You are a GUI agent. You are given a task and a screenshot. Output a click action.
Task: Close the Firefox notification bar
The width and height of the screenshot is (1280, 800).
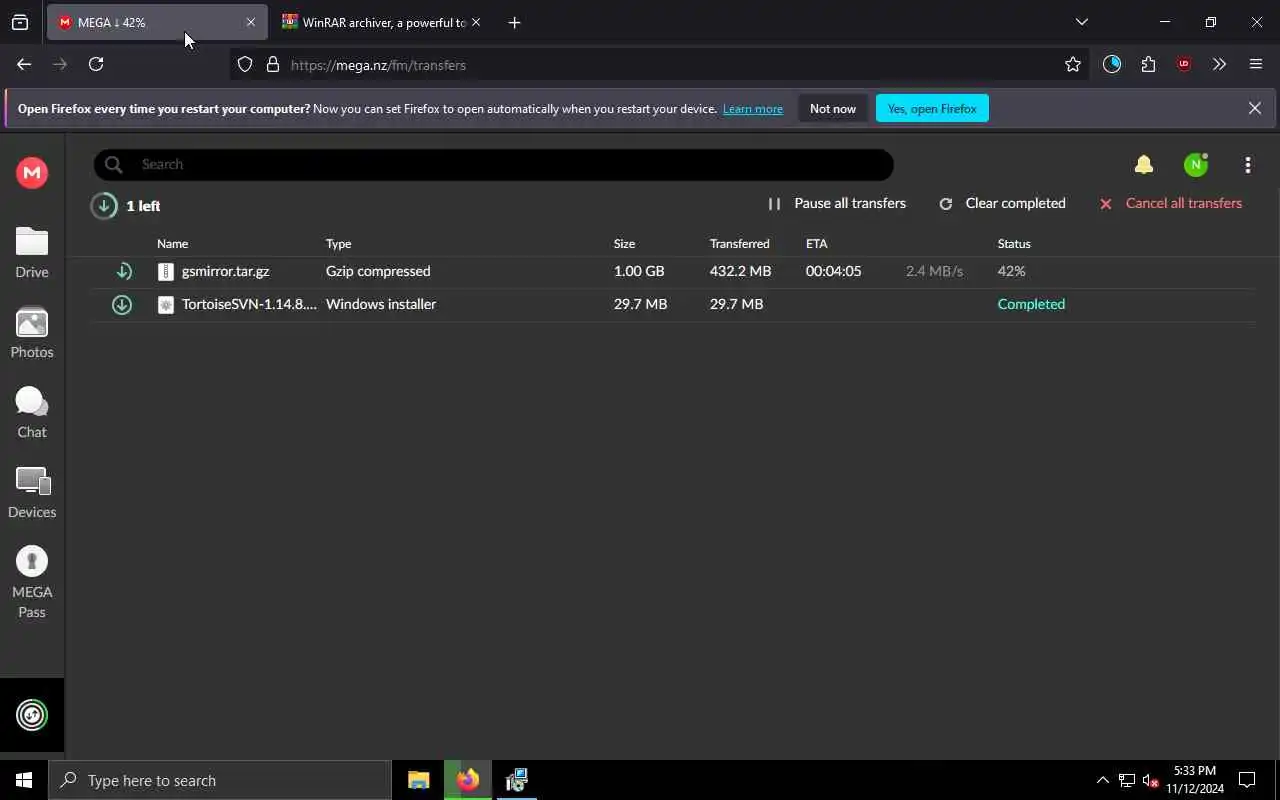coord(1254,108)
